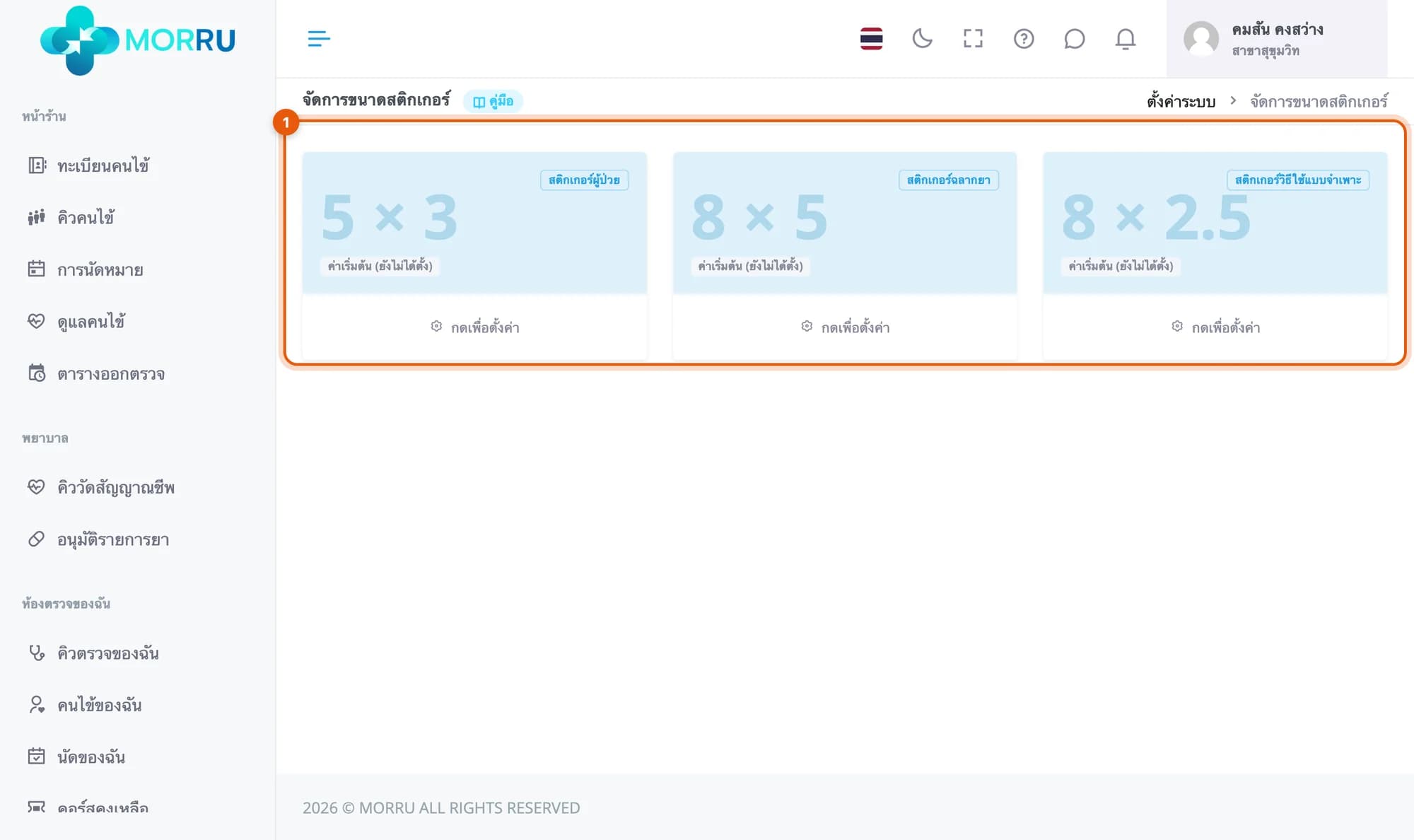Open user profile คมสัน คงสว่าง menu
Screen dimensions: 1414x840
(1276, 39)
